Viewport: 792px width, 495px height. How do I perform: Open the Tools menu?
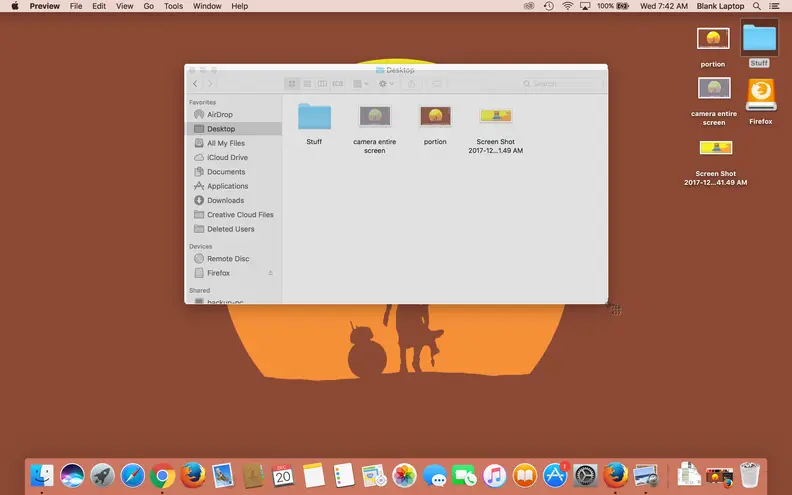click(x=173, y=6)
